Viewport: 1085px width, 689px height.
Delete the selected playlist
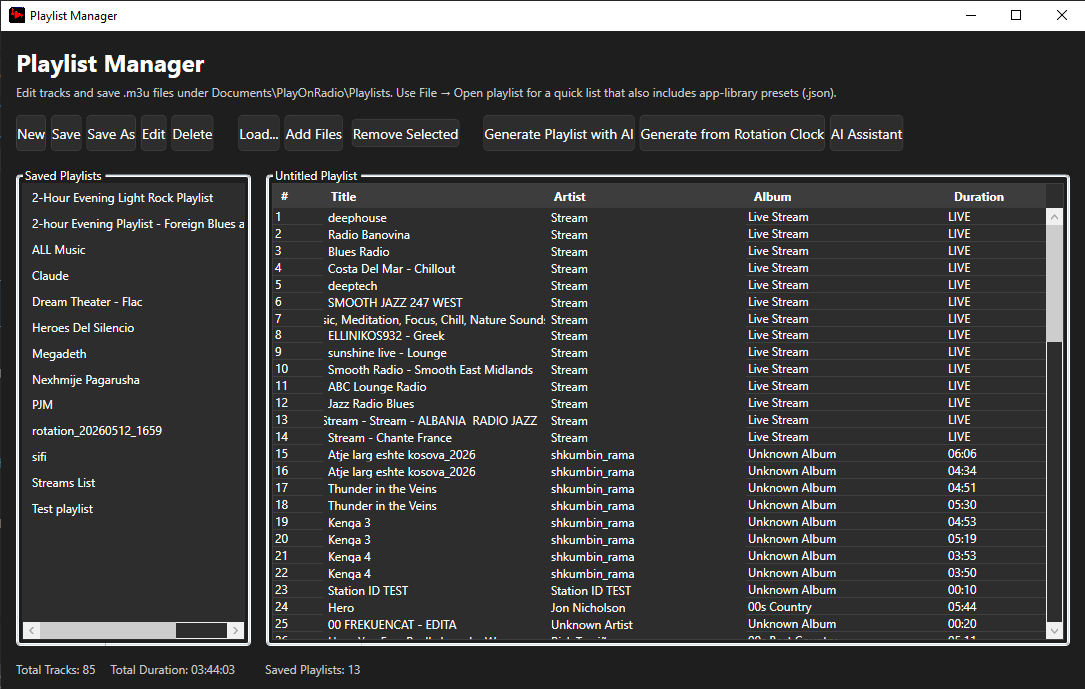pyautogui.click(x=192, y=134)
